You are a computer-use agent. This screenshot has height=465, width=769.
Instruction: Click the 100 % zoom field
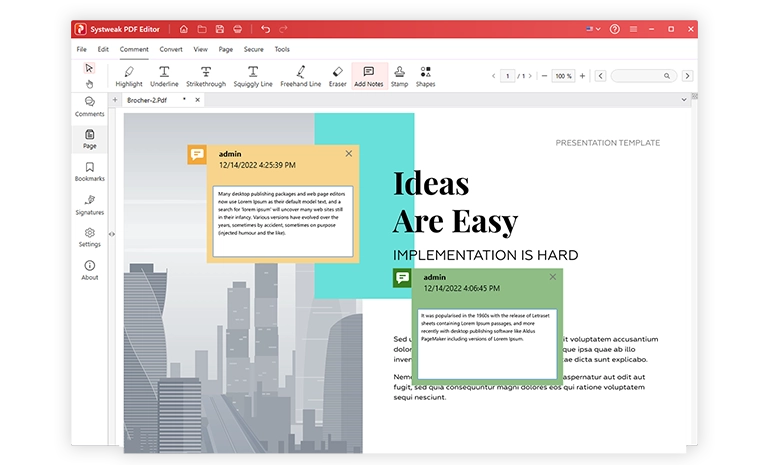[563, 76]
